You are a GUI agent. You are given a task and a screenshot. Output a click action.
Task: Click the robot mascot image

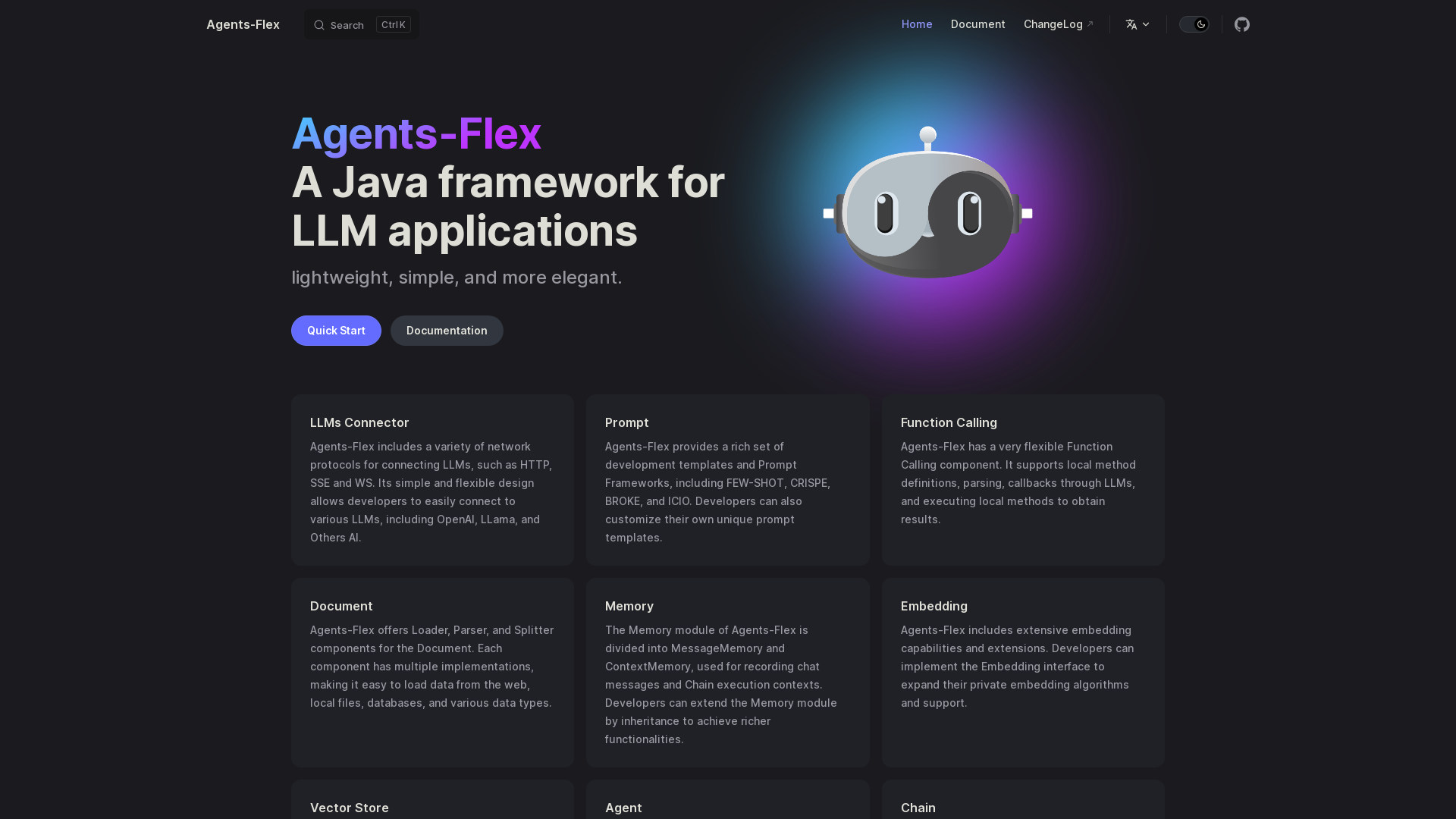pos(928,202)
